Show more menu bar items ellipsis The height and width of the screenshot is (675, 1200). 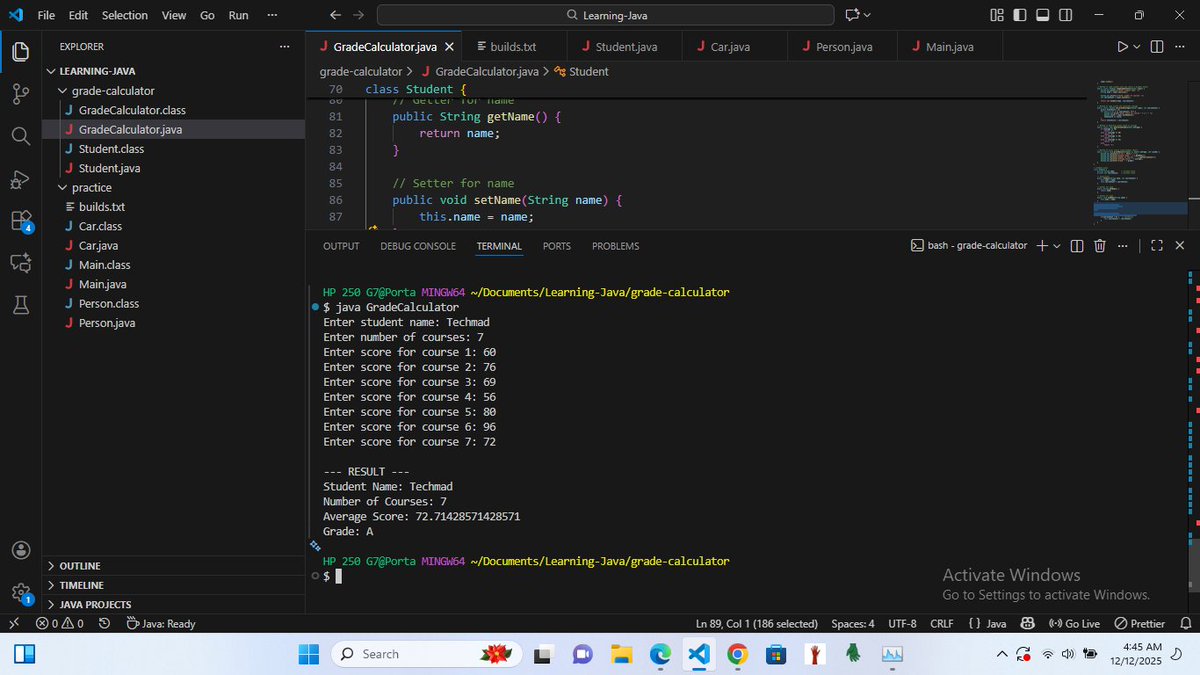tap(272, 15)
